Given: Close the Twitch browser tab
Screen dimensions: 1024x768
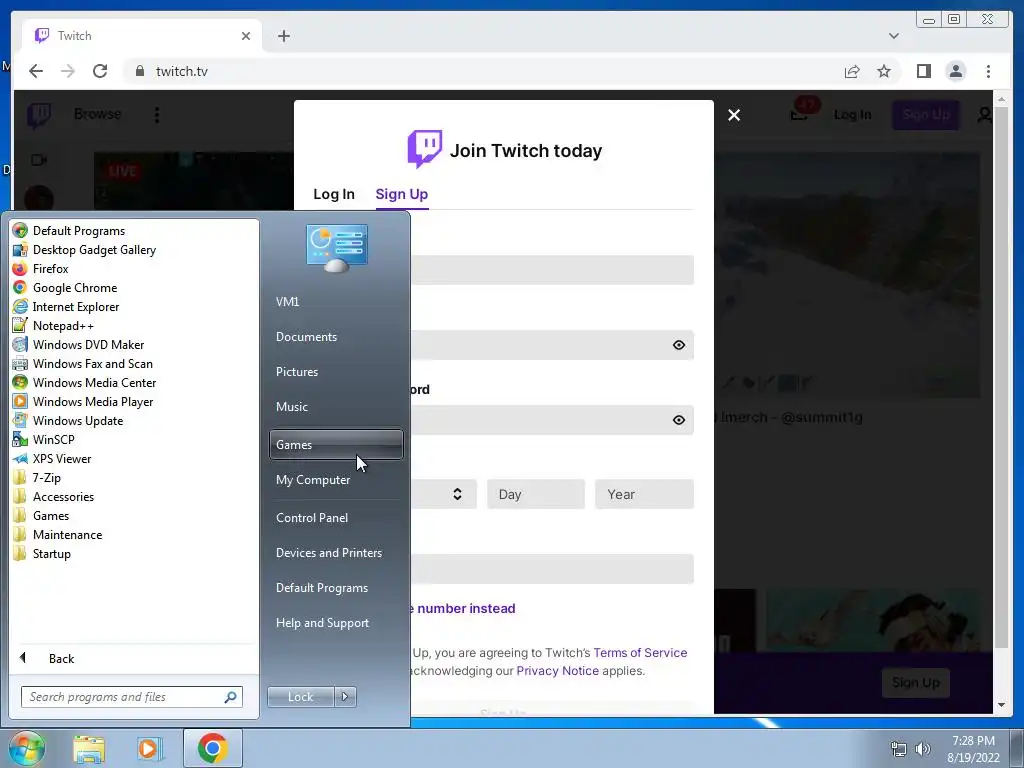Looking at the screenshot, I should pos(246,36).
